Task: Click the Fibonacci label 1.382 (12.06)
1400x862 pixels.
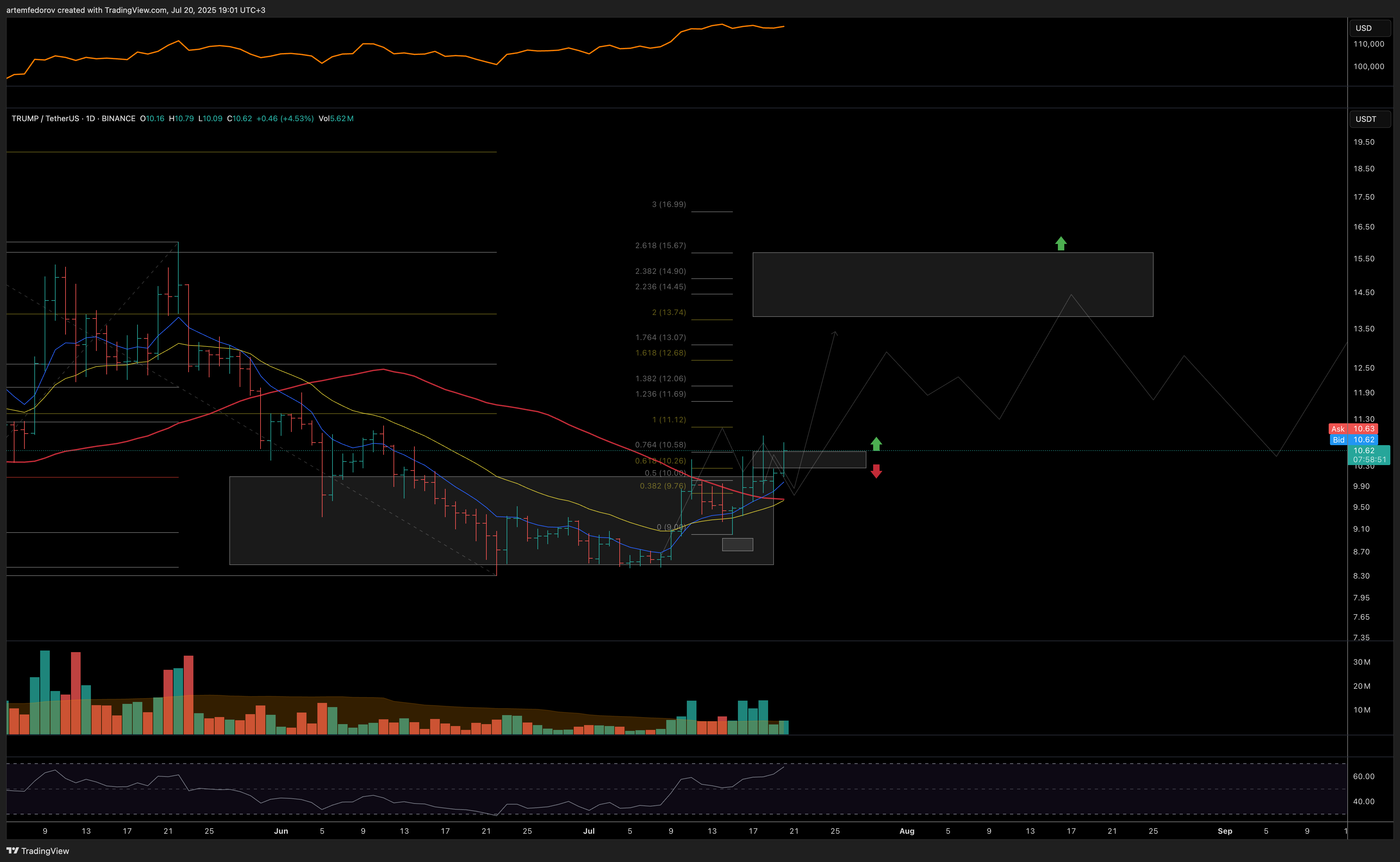Action: [660, 378]
